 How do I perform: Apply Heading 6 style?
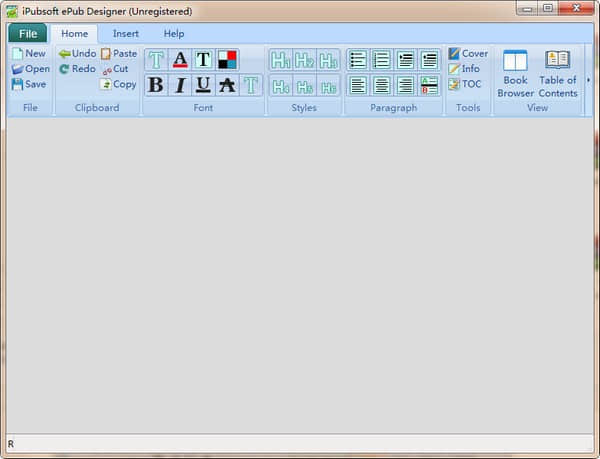[328, 86]
